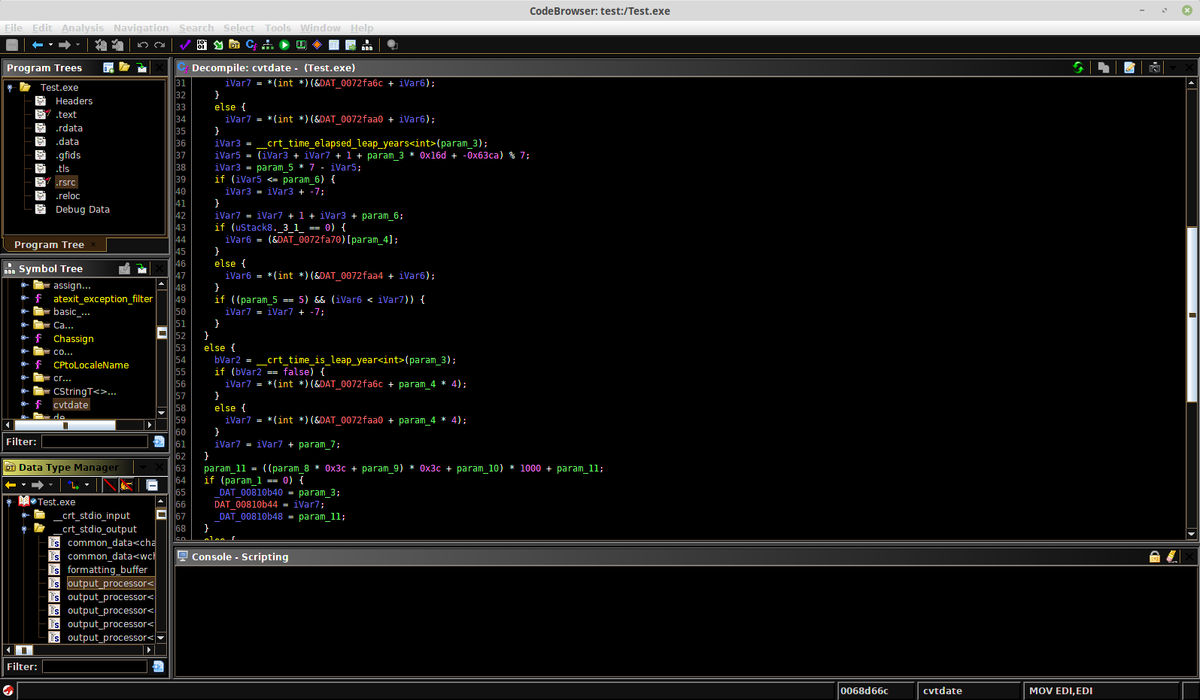
Task: Select the Program Tree tab
Action: click(x=49, y=244)
